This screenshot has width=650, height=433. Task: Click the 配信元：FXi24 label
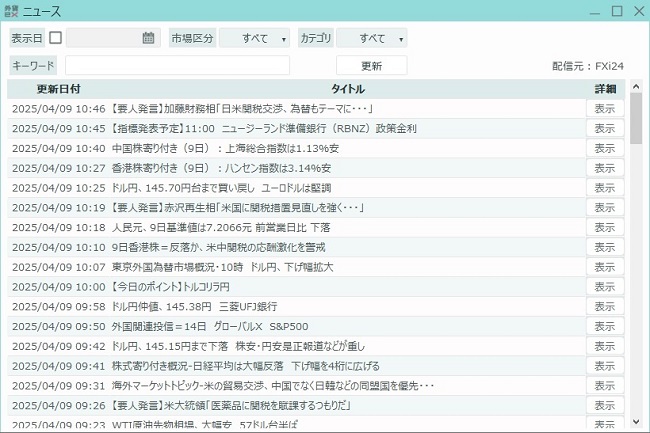coord(588,66)
